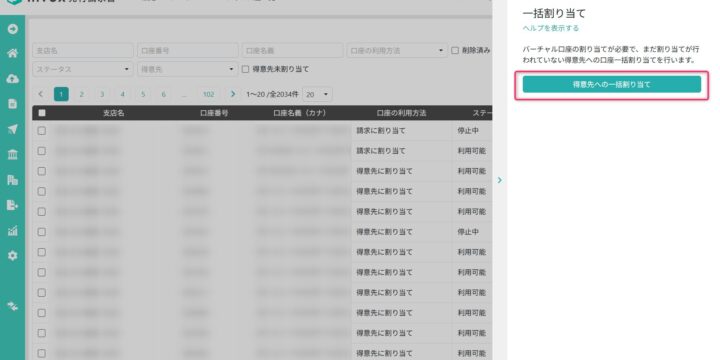This screenshot has width=720, height=360.
Task: Click the 1〜20 /全2034件 record count text
Action: point(272,94)
